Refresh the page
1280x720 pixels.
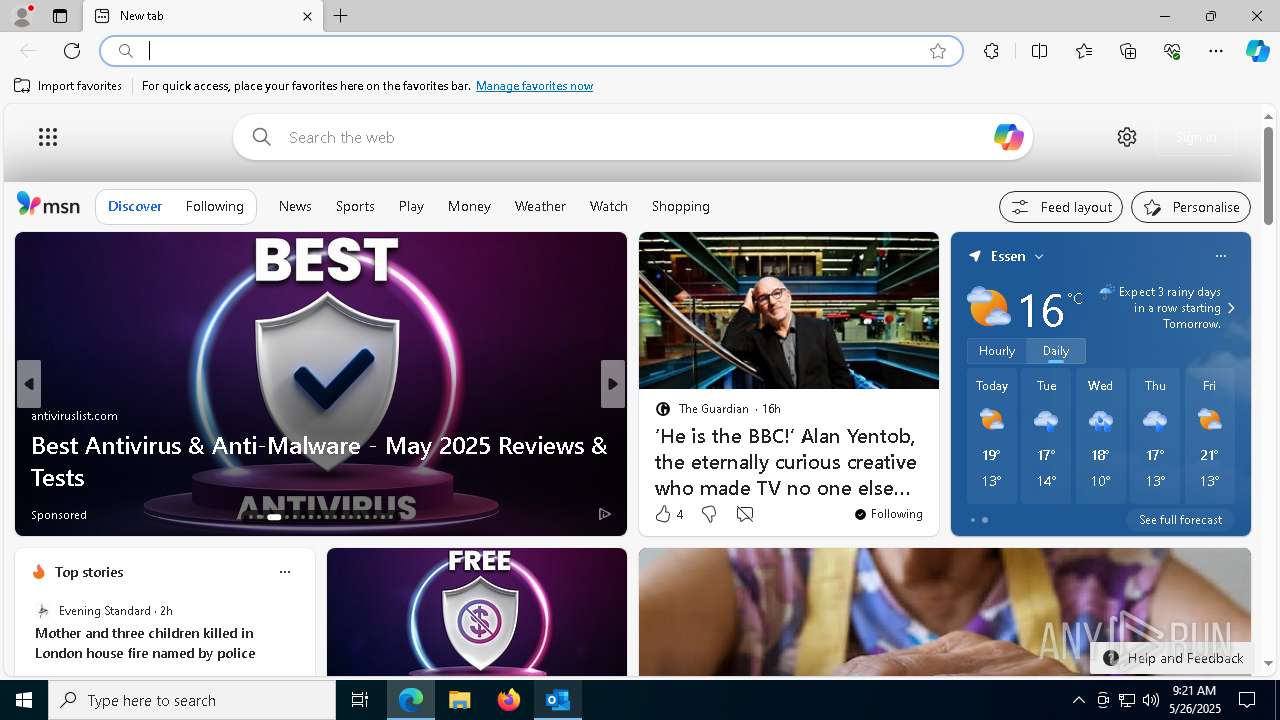pos(72,51)
